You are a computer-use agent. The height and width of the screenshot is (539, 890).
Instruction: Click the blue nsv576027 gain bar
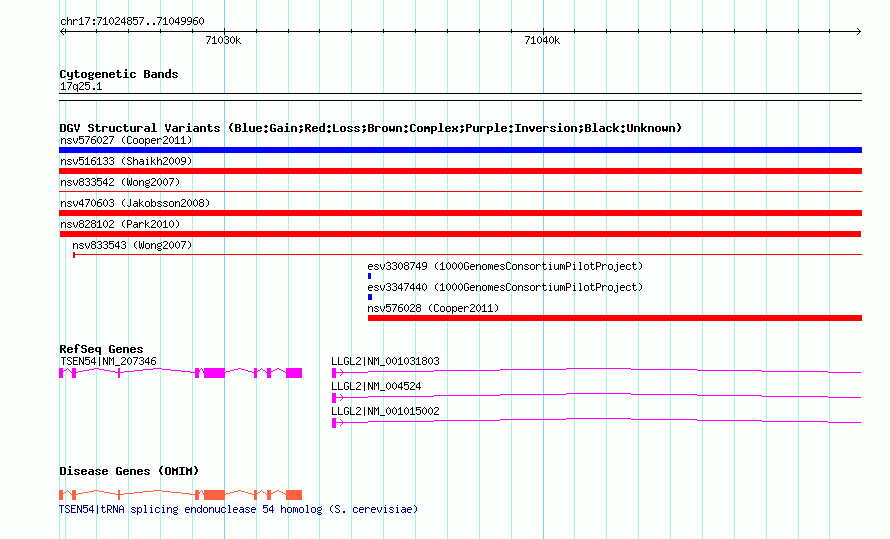click(460, 150)
